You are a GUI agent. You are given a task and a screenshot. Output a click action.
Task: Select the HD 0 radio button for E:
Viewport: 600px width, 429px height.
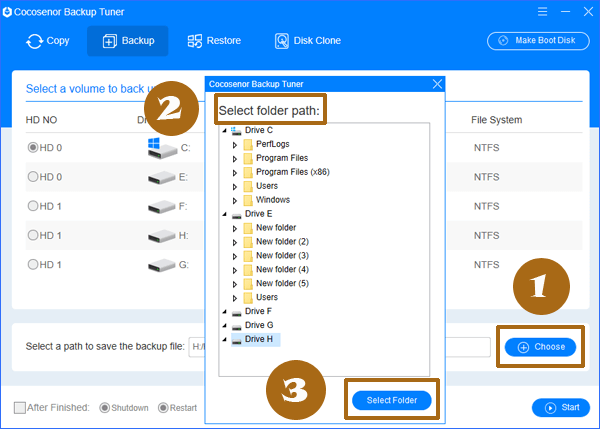tap(33, 177)
